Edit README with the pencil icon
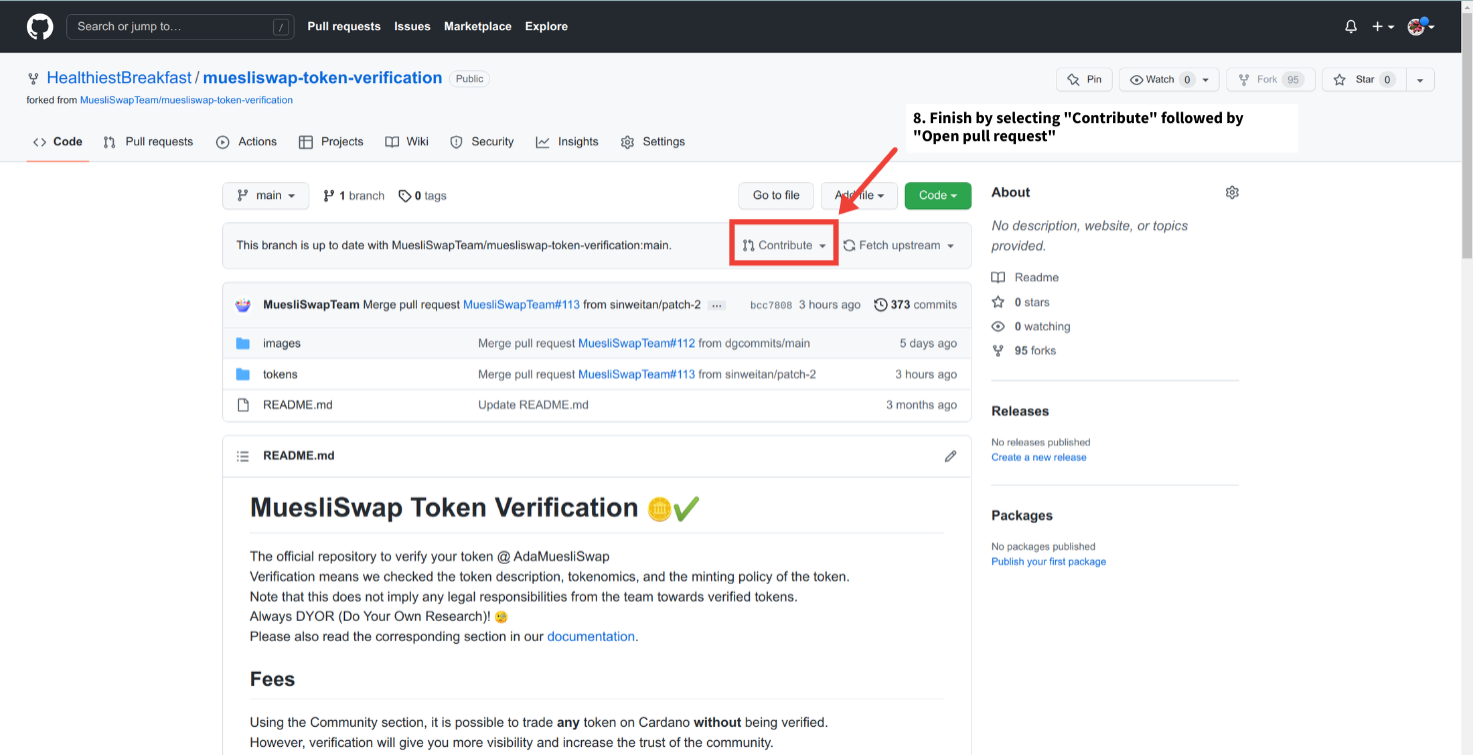The width and height of the screenshot is (1473, 755). [x=950, y=456]
